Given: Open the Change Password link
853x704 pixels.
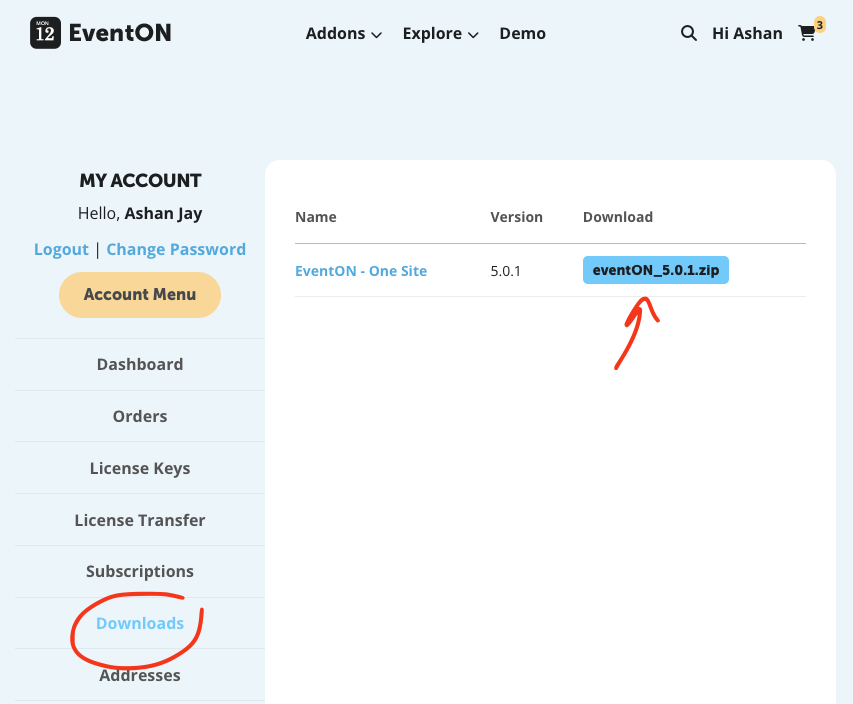Looking at the screenshot, I should [x=176, y=250].
